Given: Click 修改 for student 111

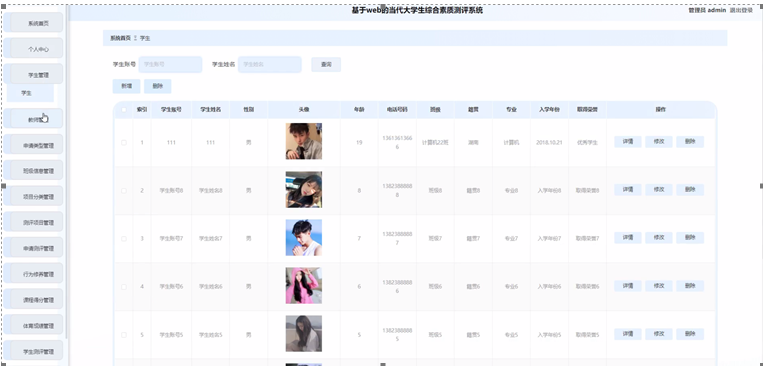Looking at the screenshot, I should click(x=659, y=142).
